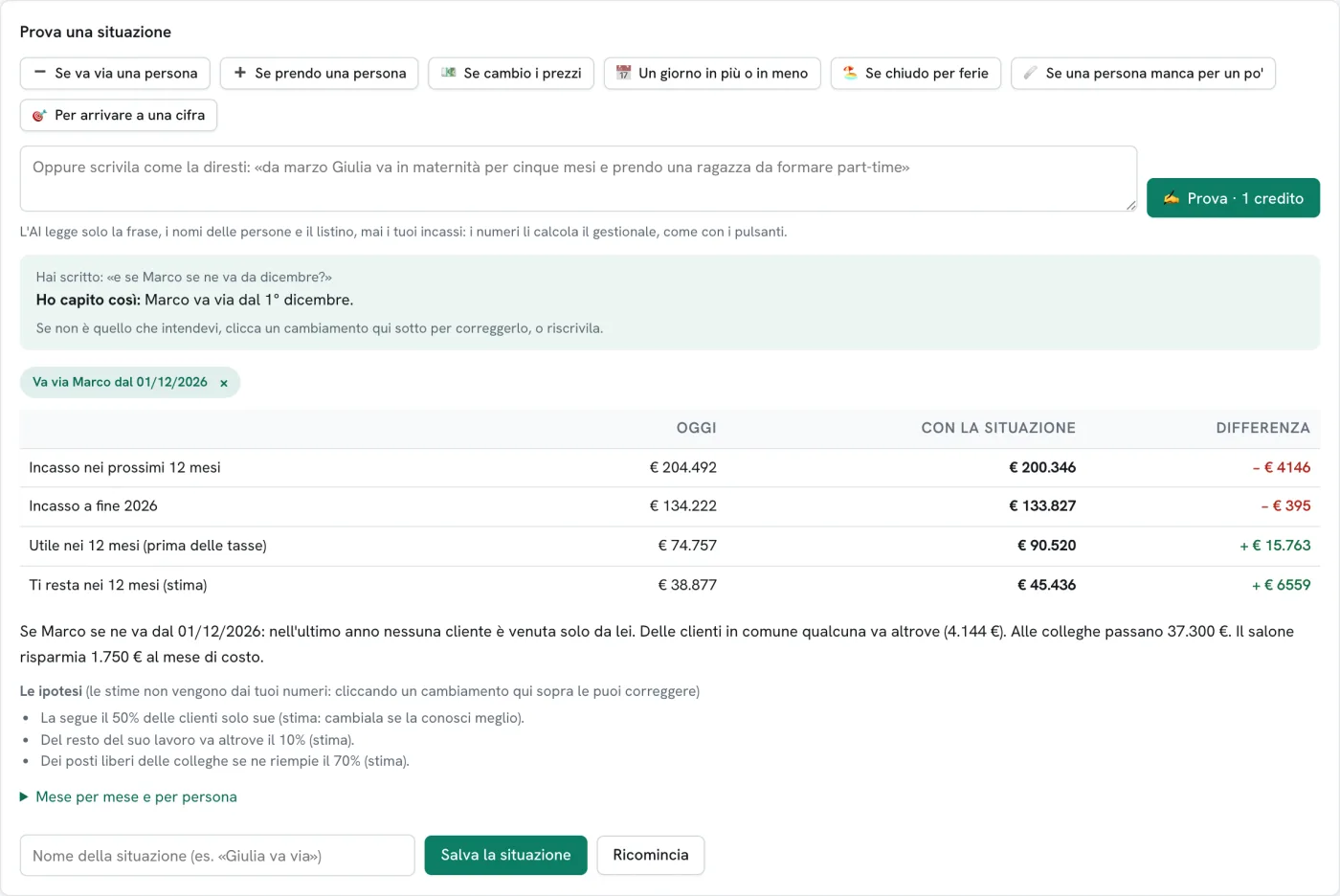The image size is (1340, 896).
Task: Remove the 'Va via Marco dal 01/12/2026' chip with its x
Action: (224, 383)
